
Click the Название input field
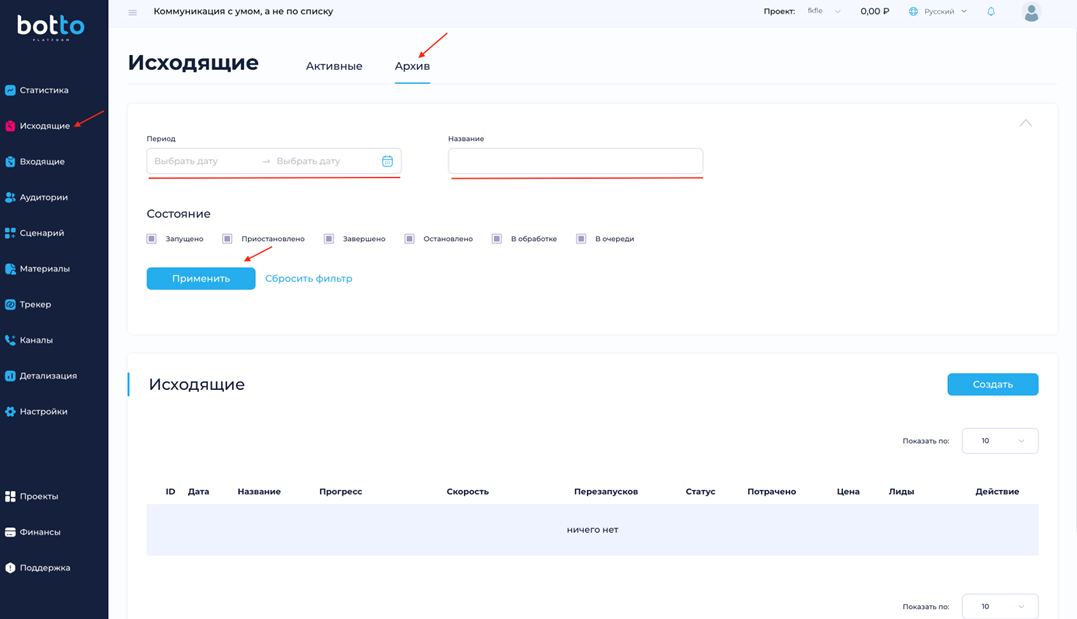(575, 161)
